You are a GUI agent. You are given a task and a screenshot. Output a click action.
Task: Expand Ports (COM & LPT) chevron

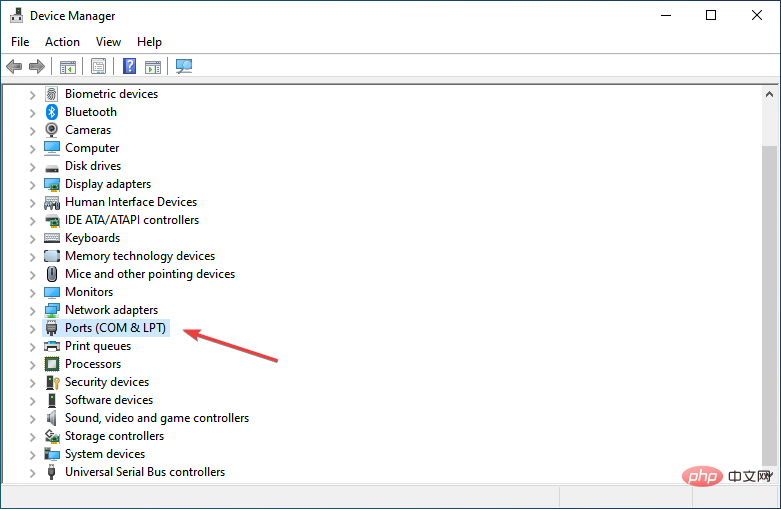pos(32,329)
